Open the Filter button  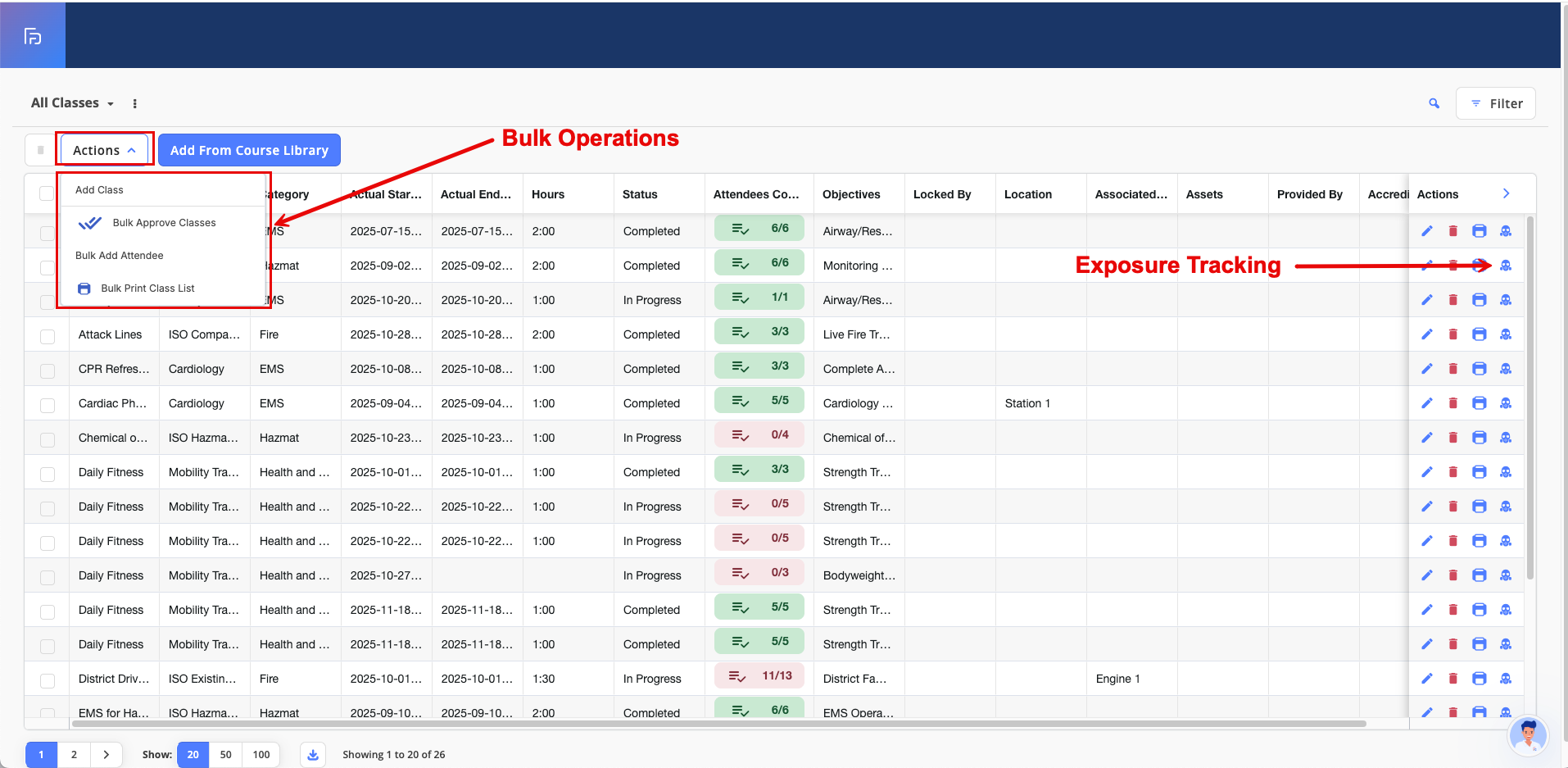pos(1495,103)
